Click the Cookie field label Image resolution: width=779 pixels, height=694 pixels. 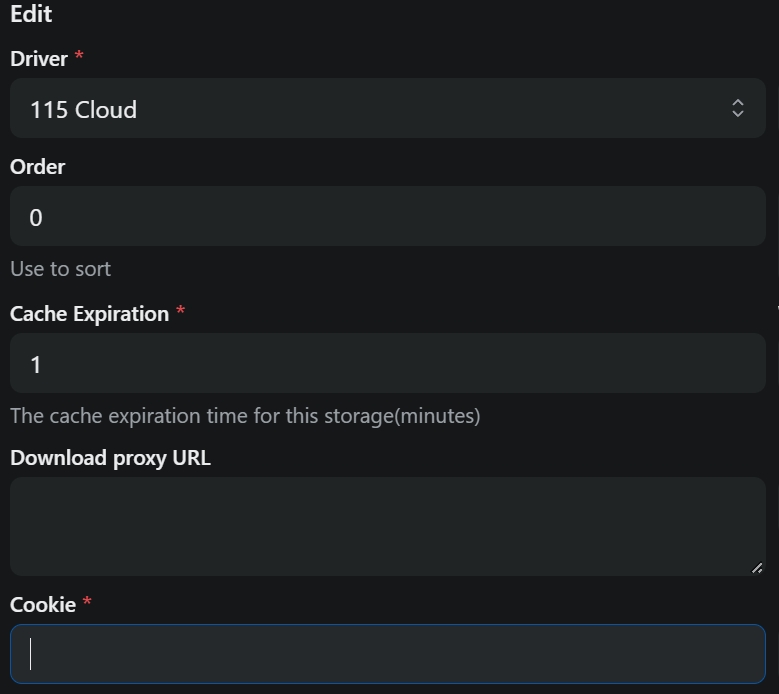43,605
